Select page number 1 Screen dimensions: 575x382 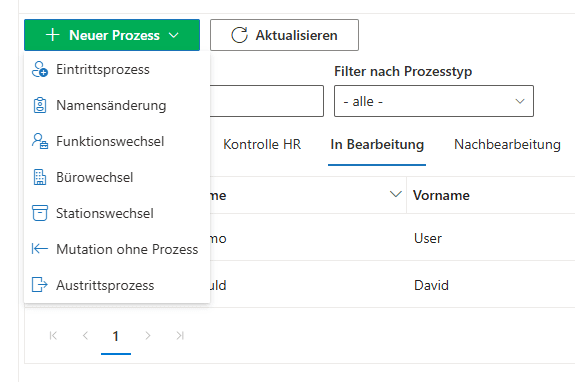click(116, 336)
